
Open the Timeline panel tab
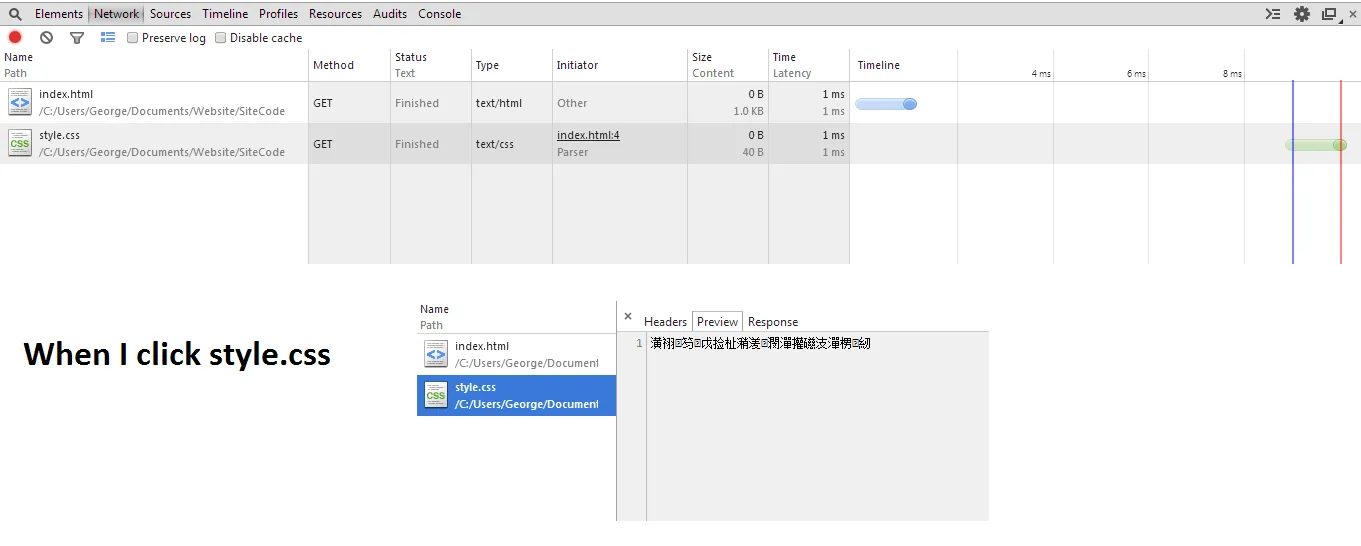click(x=225, y=14)
